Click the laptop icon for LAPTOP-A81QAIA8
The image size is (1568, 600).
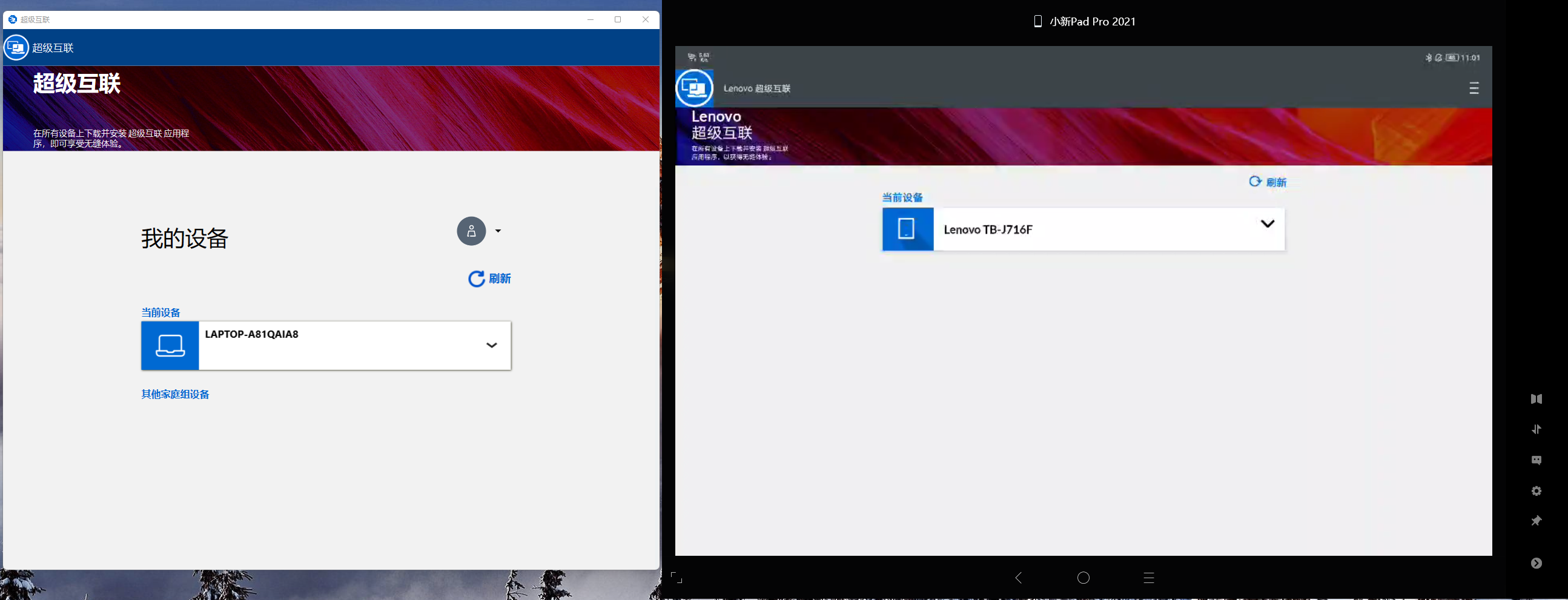click(170, 346)
